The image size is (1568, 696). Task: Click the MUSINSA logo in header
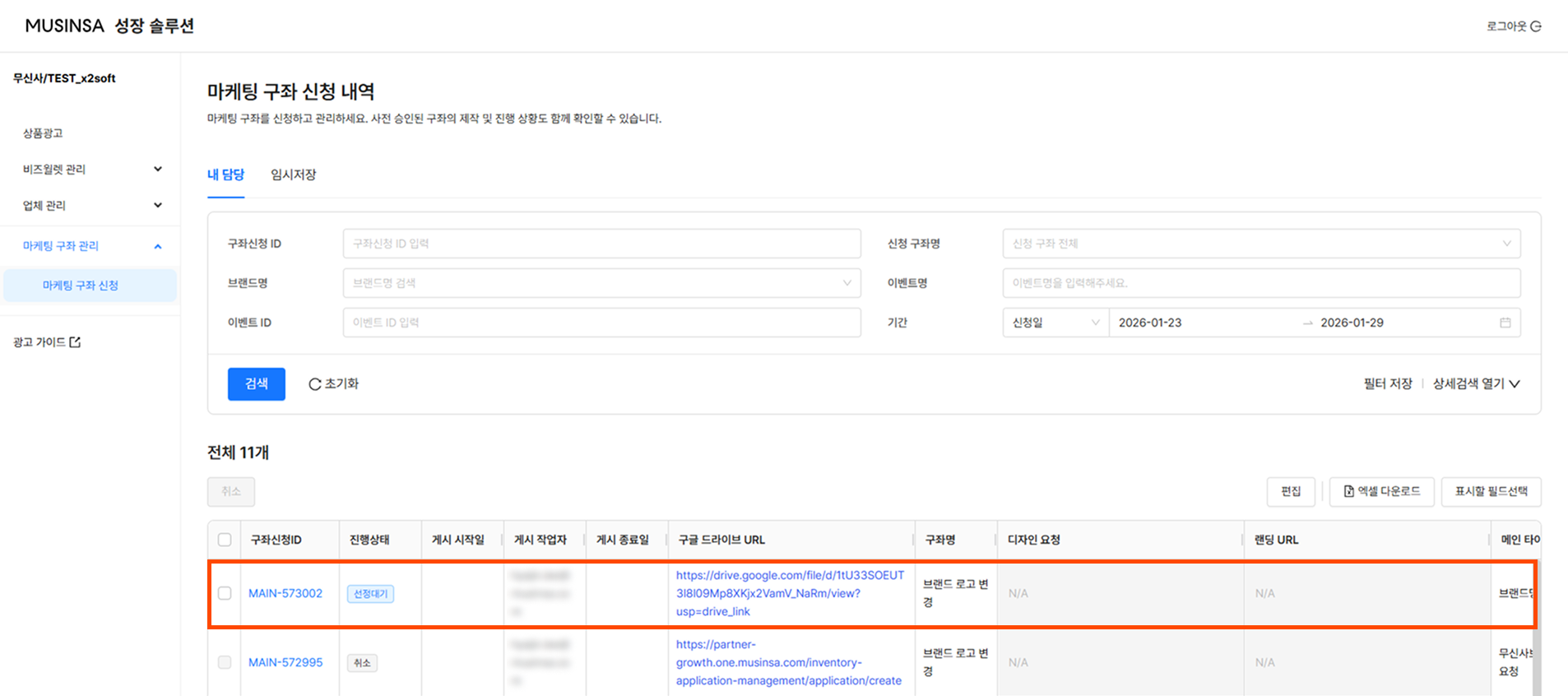[65, 26]
